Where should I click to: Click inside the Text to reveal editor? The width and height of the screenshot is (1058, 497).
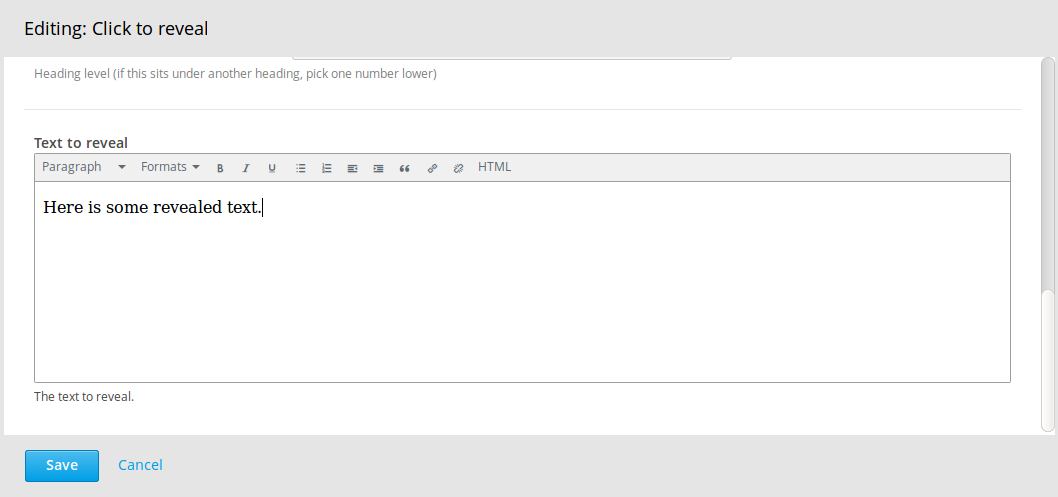pyautogui.click(x=522, y=281)
